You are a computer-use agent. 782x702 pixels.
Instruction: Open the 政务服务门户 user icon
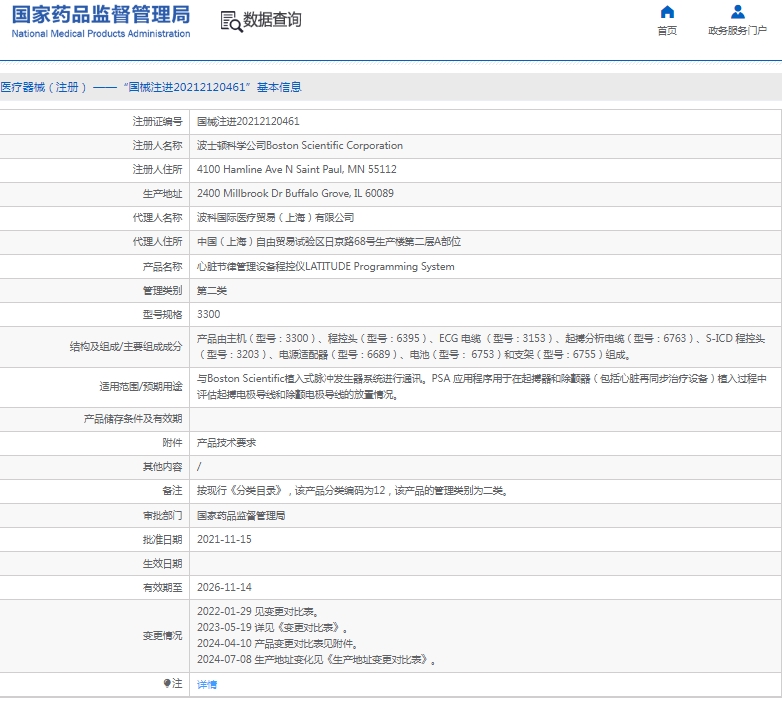pyautogui.click(x=737, y=12)
